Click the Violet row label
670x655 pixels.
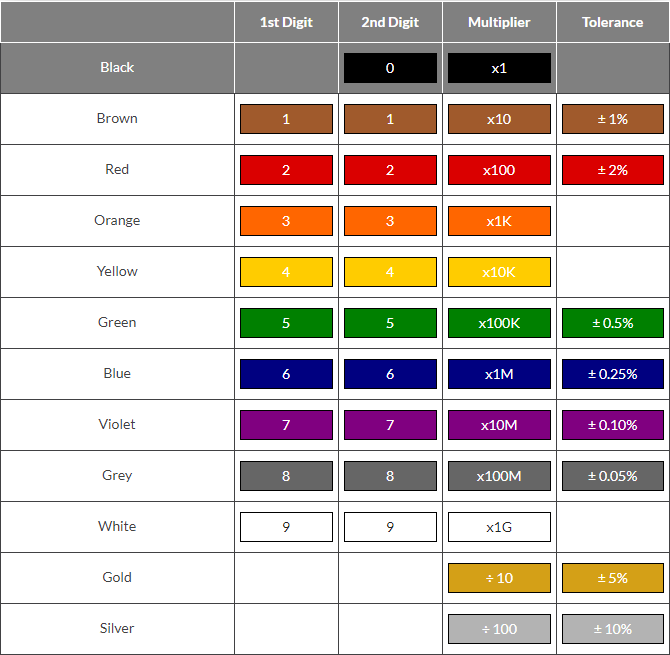tap(117, 424)
